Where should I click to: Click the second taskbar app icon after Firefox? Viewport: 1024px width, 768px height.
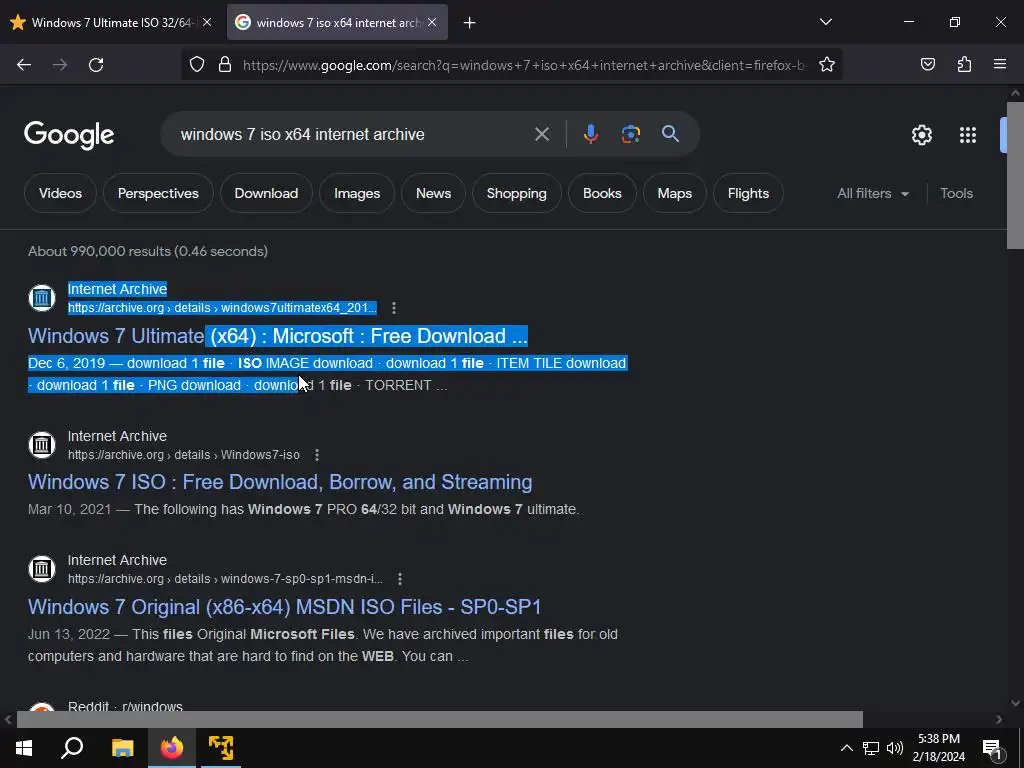(x=221, y=748)
